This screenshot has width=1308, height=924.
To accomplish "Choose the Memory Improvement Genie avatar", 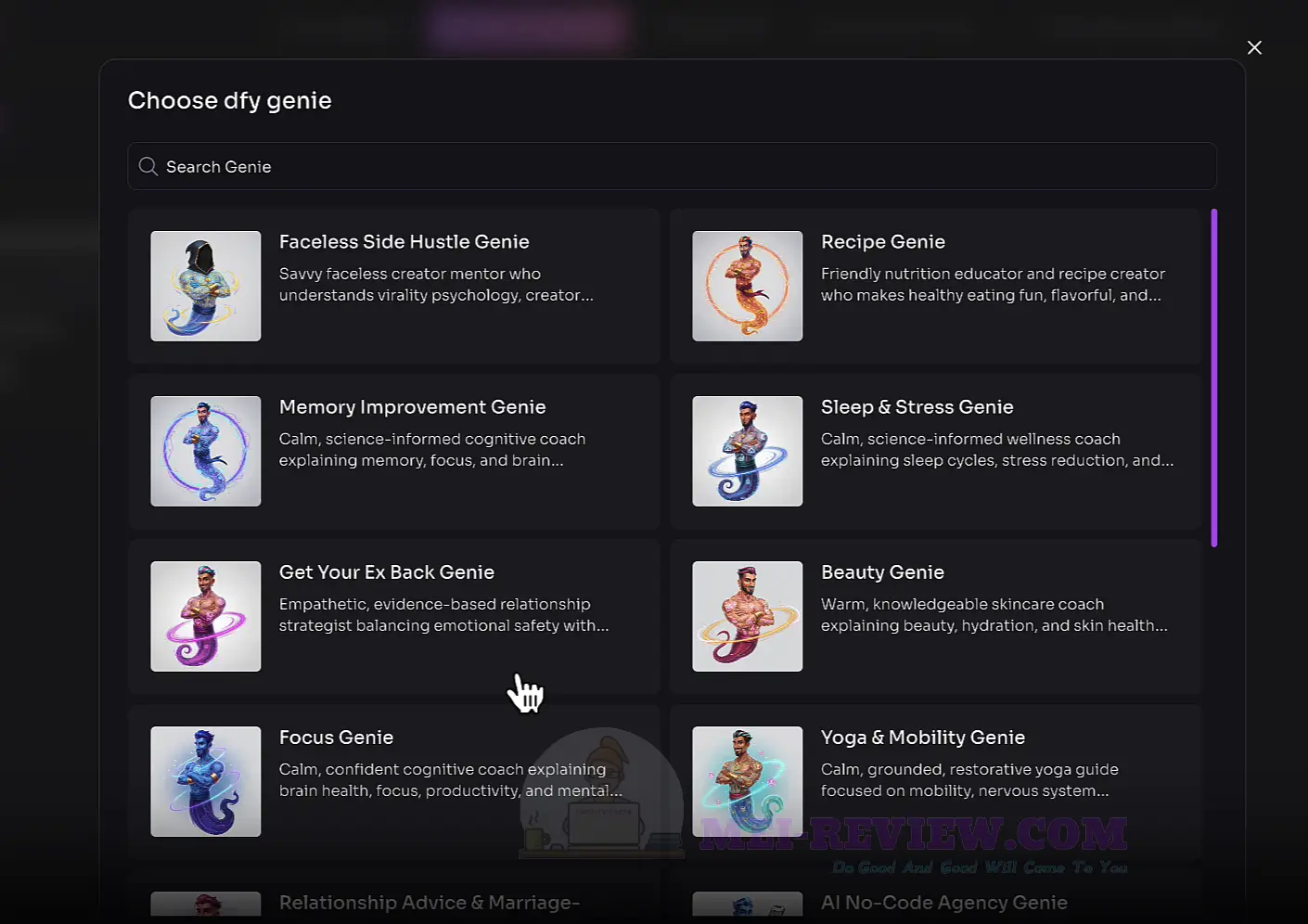I will tap(206, 451).
